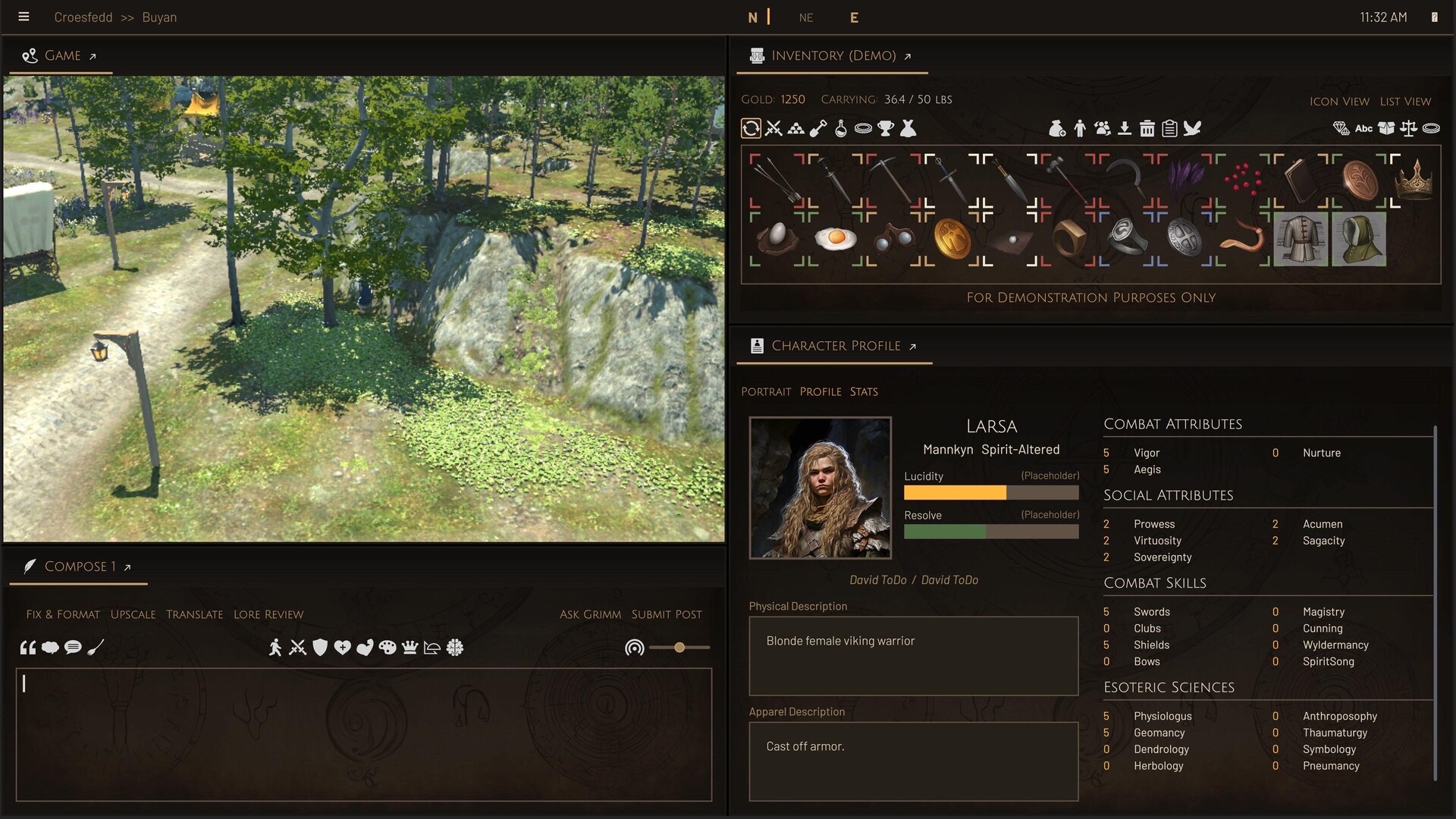Select the dress apparel filter icon

(909, 128)
